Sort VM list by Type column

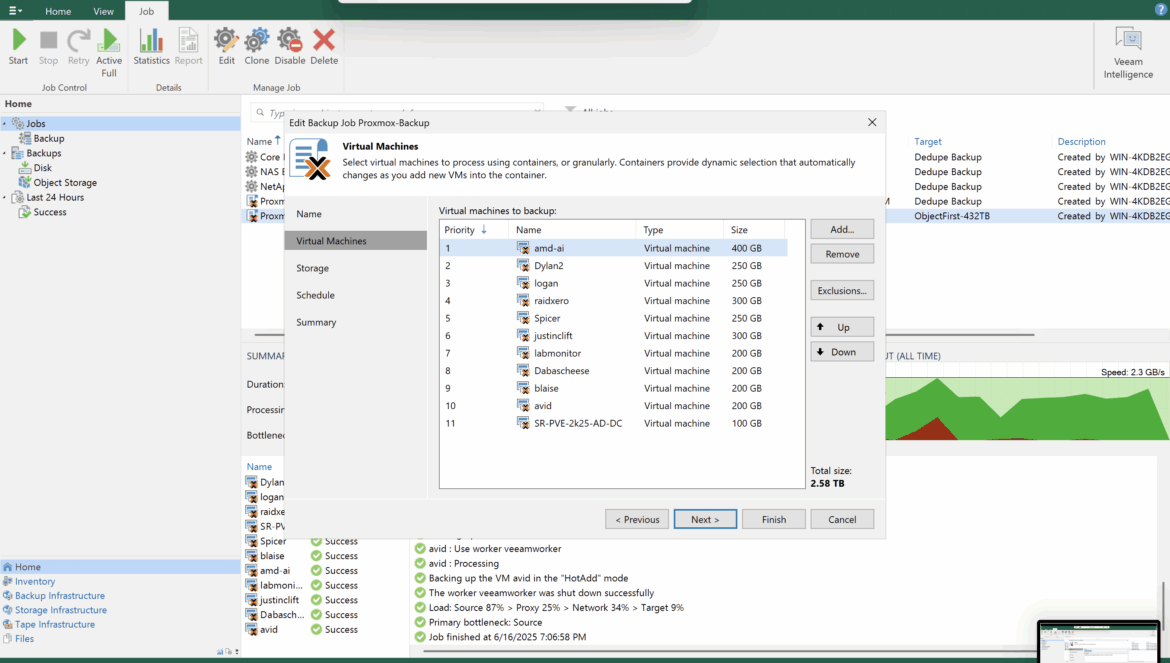point(679,230)
